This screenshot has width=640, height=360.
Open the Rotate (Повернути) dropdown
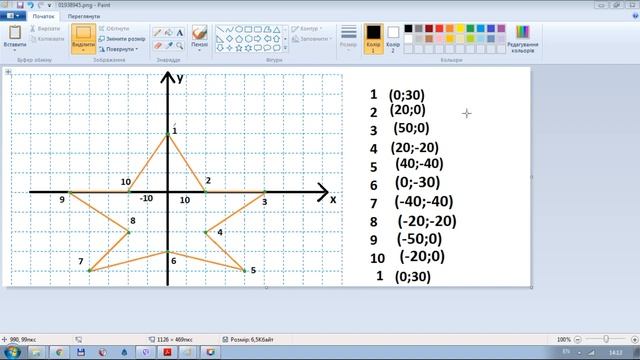coord(119,49)
